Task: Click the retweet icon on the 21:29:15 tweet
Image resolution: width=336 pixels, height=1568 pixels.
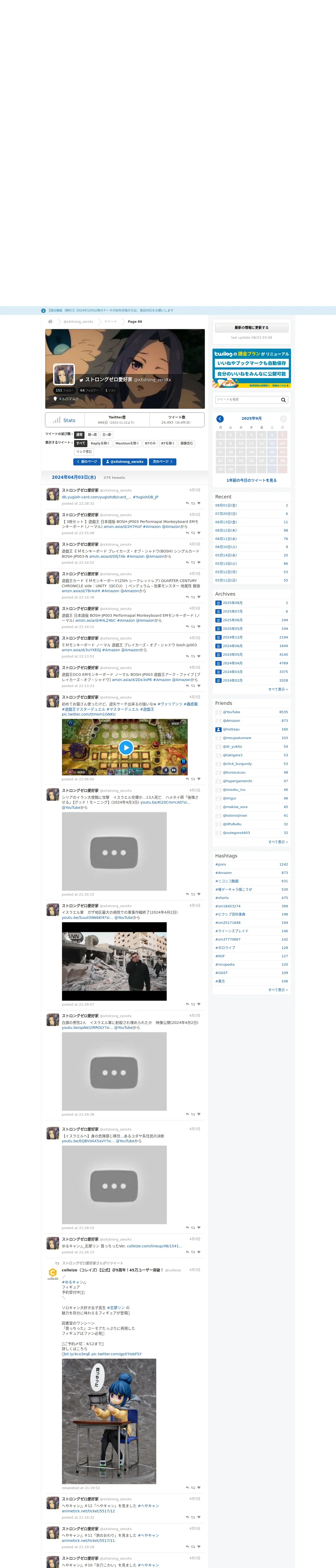Action: point(193,1228)
